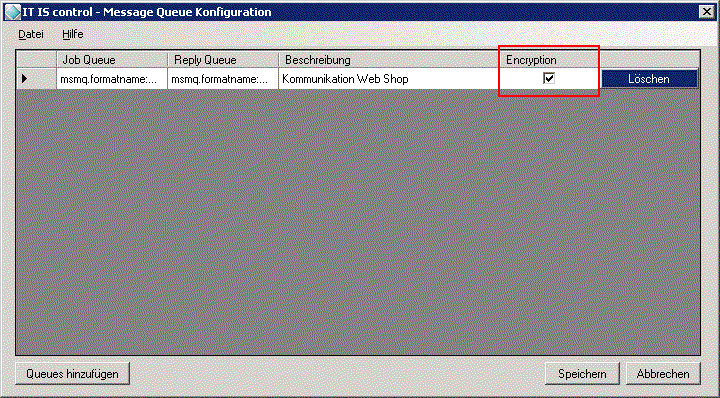Viewport: 720px width, 398px height.
Task: Save configuration with Speichern
Action: point(582,374)
